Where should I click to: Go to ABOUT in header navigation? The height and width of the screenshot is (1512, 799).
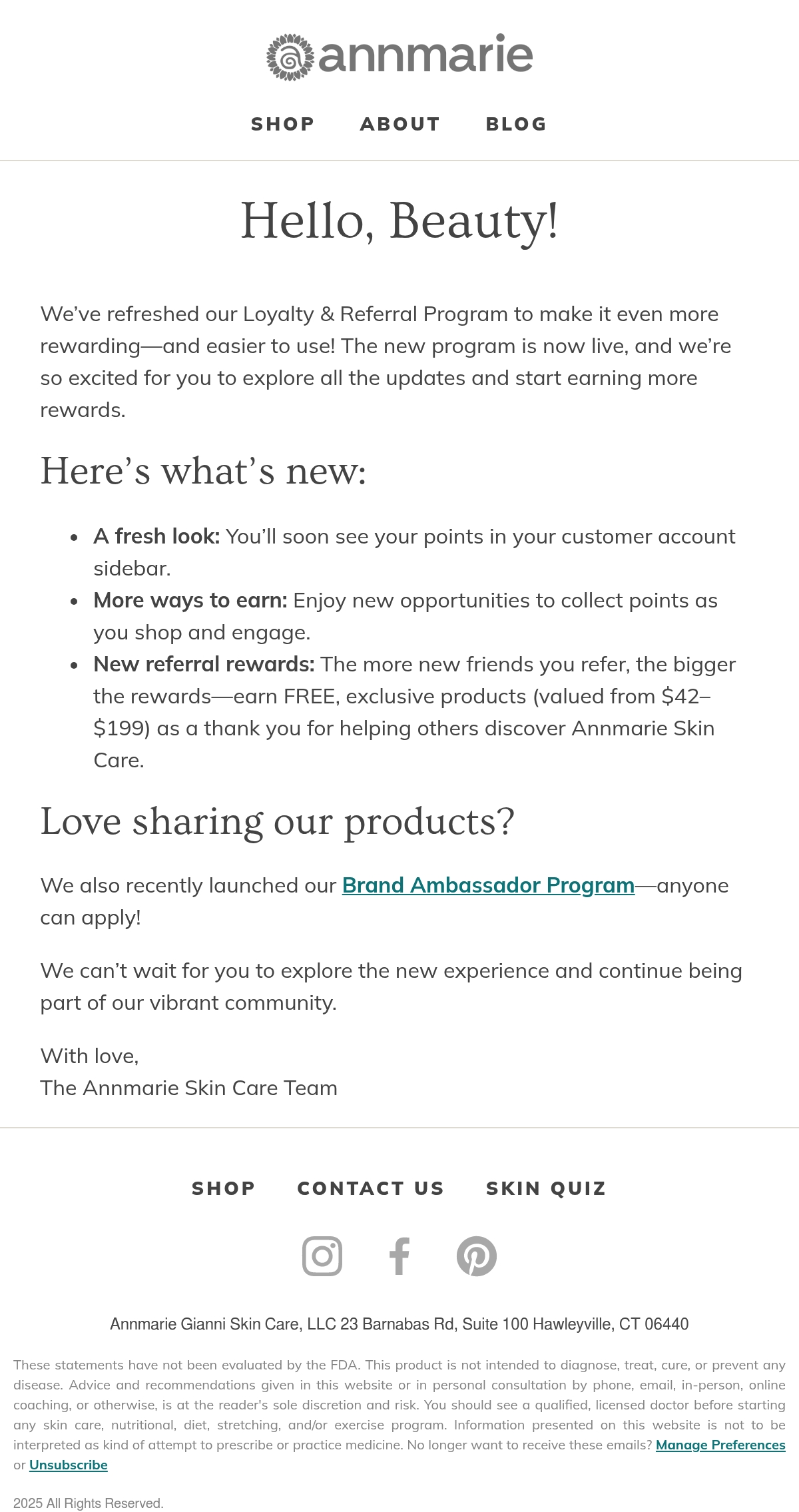tap(400, 124)
